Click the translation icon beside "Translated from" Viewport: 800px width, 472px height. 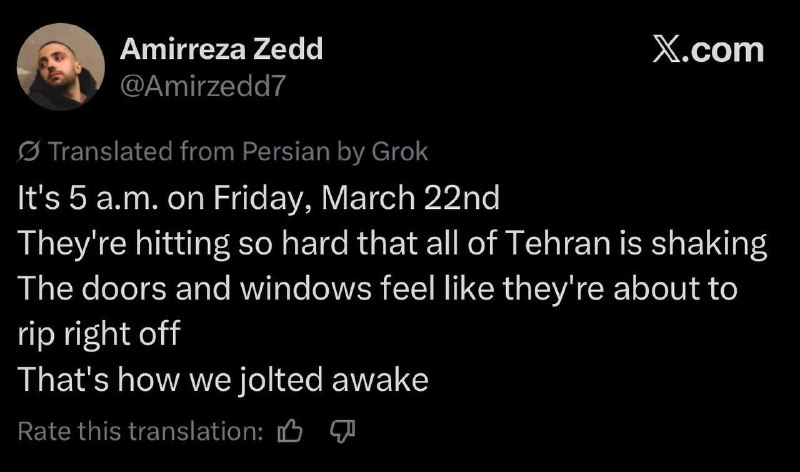click(x=30, y=152)
